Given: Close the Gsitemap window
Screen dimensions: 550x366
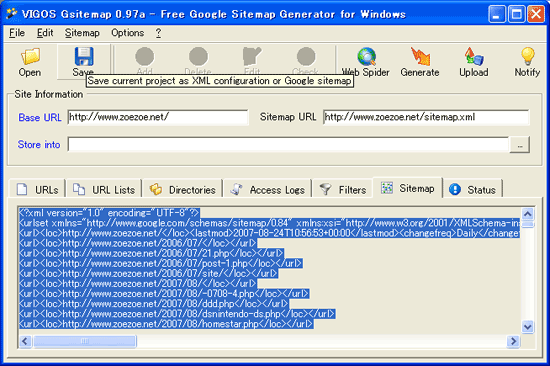Looking at the screenshot, I should pyautogui.click(x=536, y=14).
